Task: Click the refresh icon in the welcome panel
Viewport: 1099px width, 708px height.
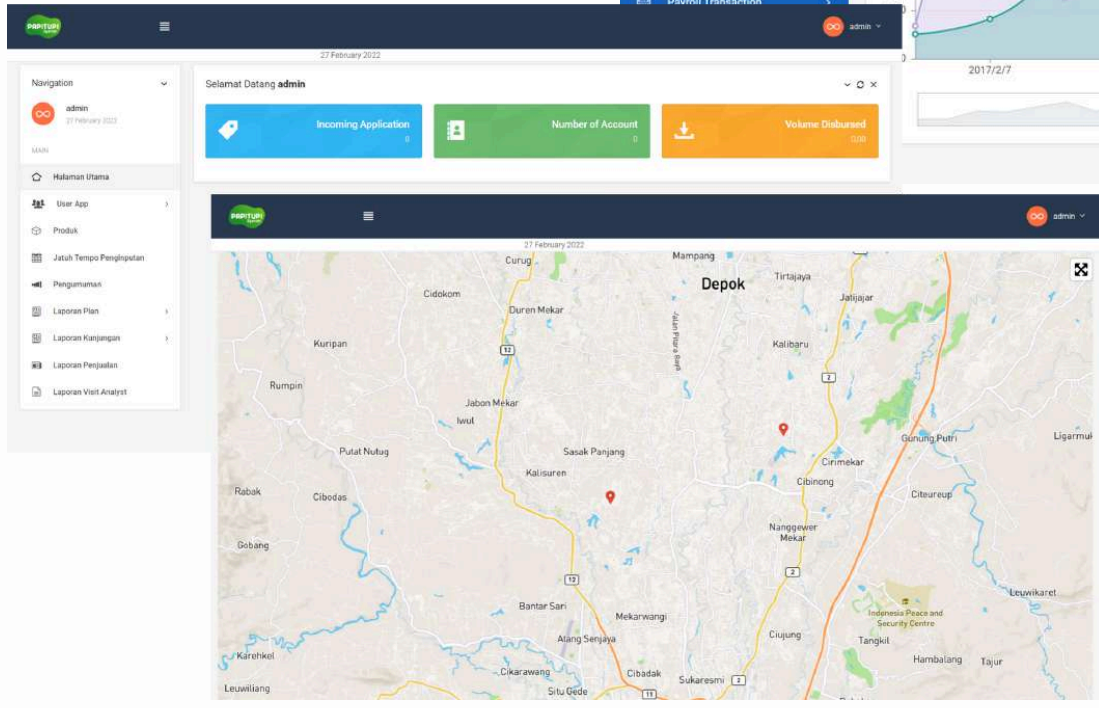Action: (x=860, y=85)
